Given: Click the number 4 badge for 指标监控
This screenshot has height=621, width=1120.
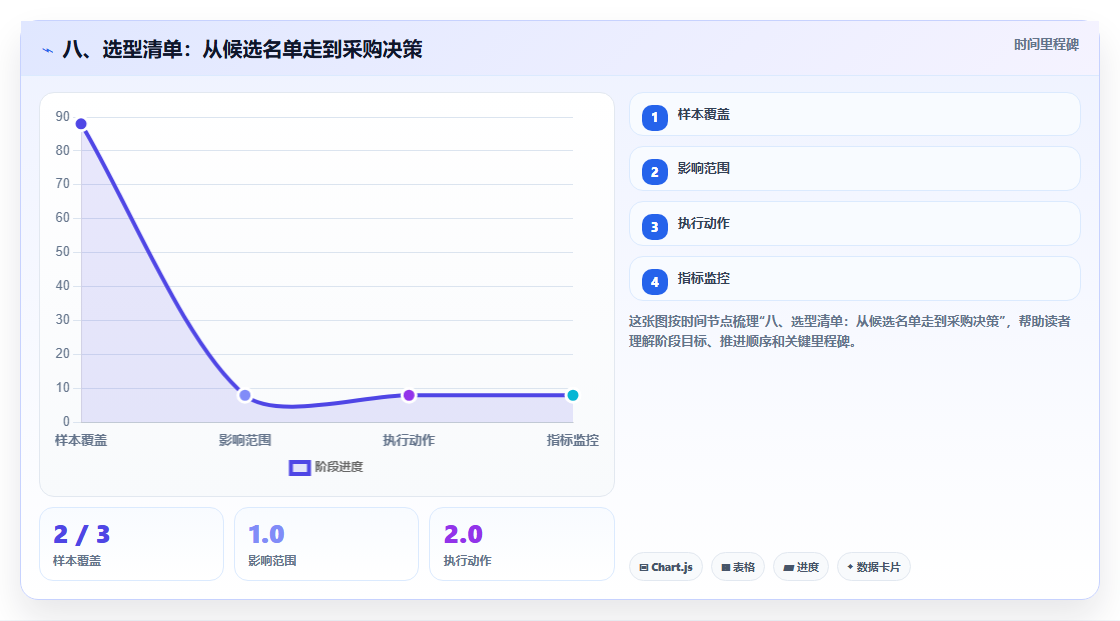Looking at the screenshot, I should 654,282.
